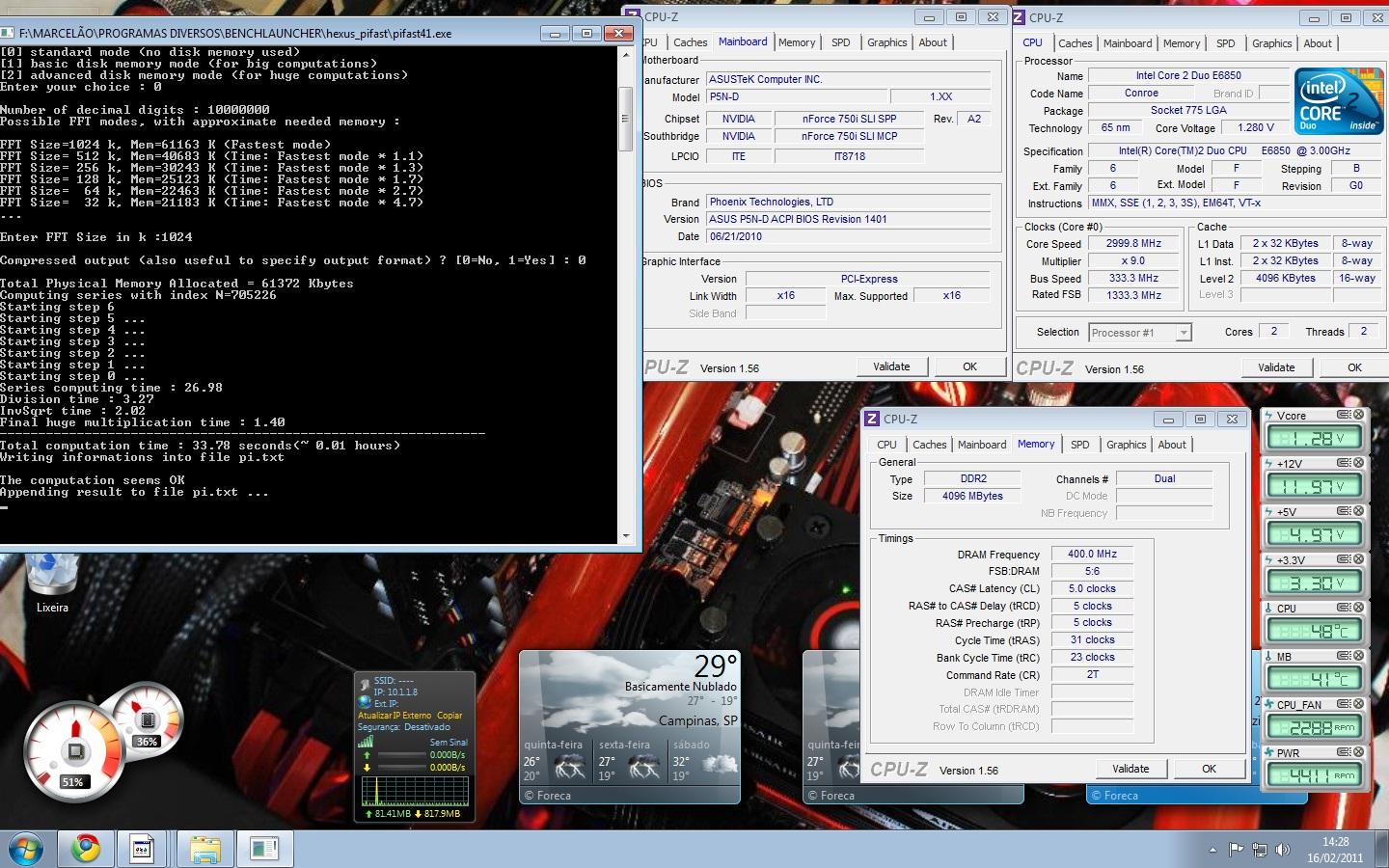Click the Windows Start orb
Viewport: 1389px width, 868px height.
(x=26, y=849)
